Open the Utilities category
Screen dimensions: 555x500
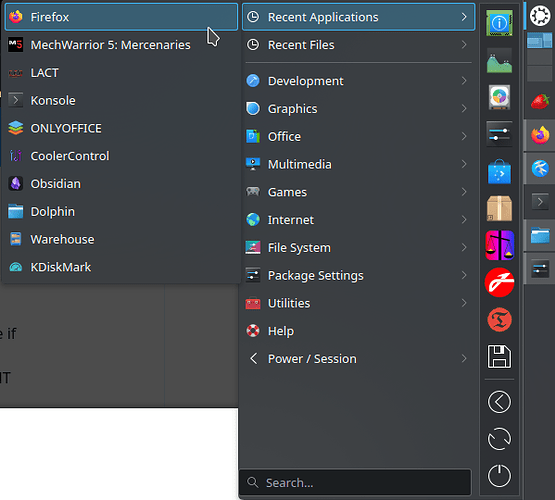click(359, 303)
